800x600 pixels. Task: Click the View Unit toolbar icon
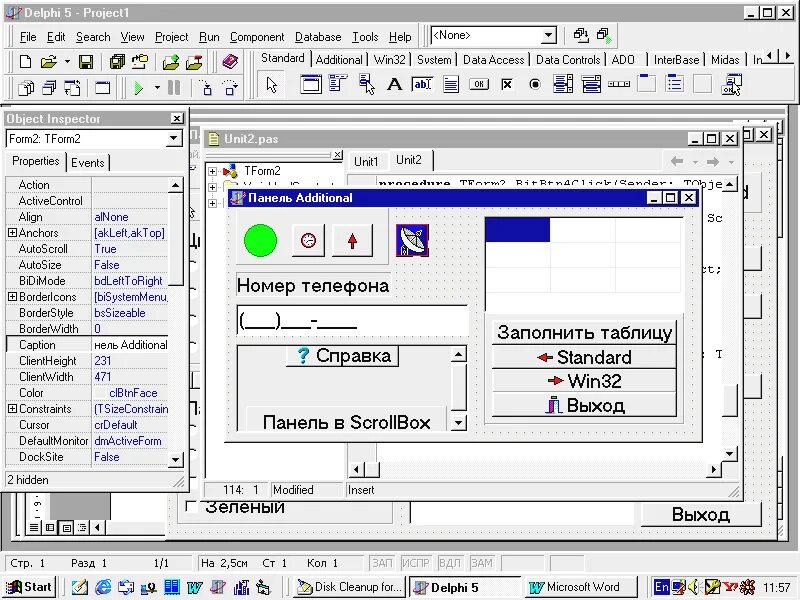(x=26, y=88)
